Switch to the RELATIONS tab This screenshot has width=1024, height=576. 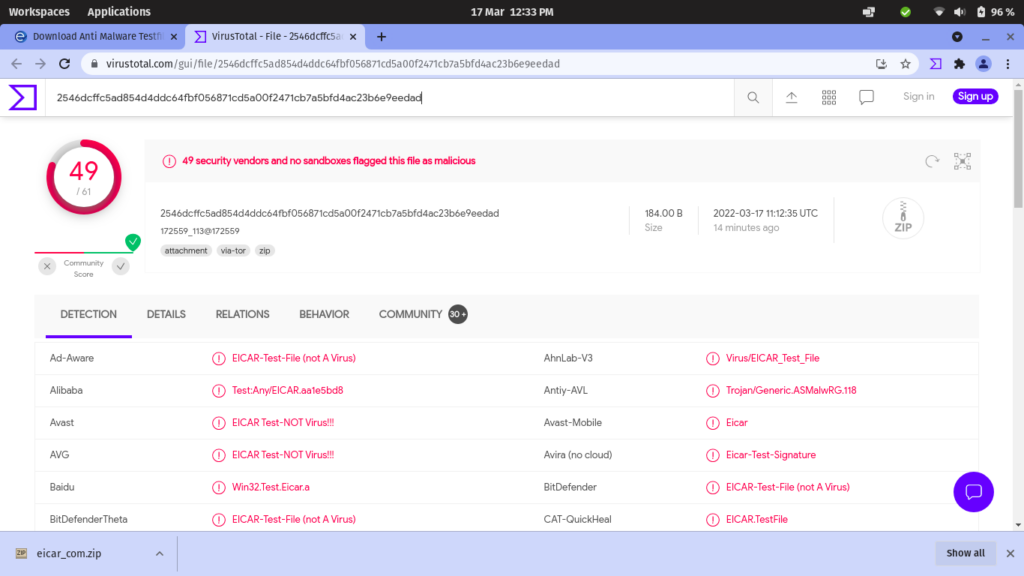coord(242,315)
